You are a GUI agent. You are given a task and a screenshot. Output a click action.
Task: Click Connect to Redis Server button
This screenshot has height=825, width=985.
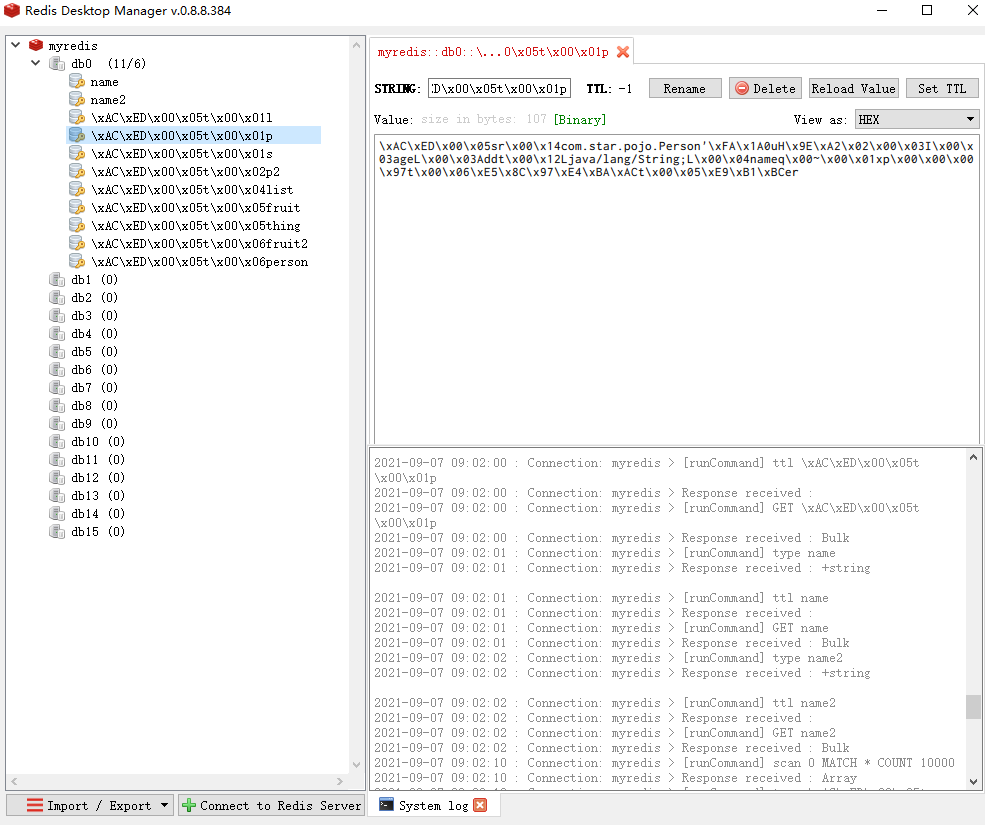point(271,805)
